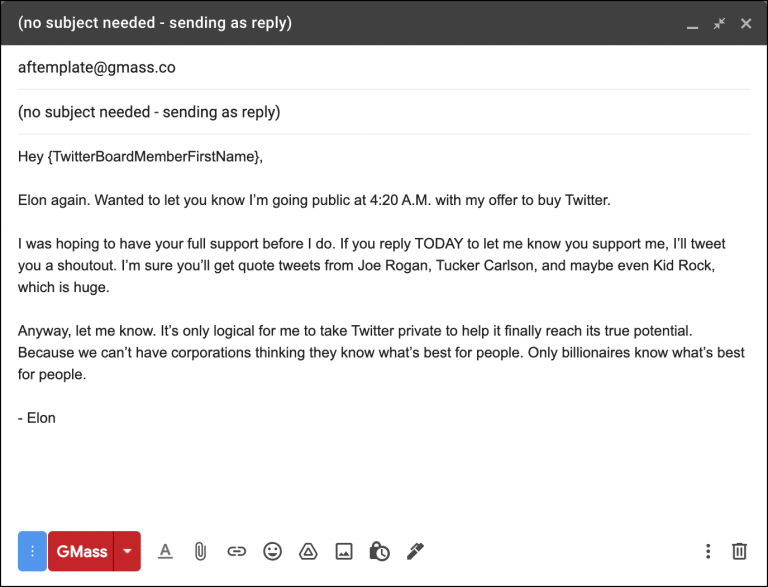Expand GMass settings red arrow
The image size is (768, 587).
(x=127, y=551)
